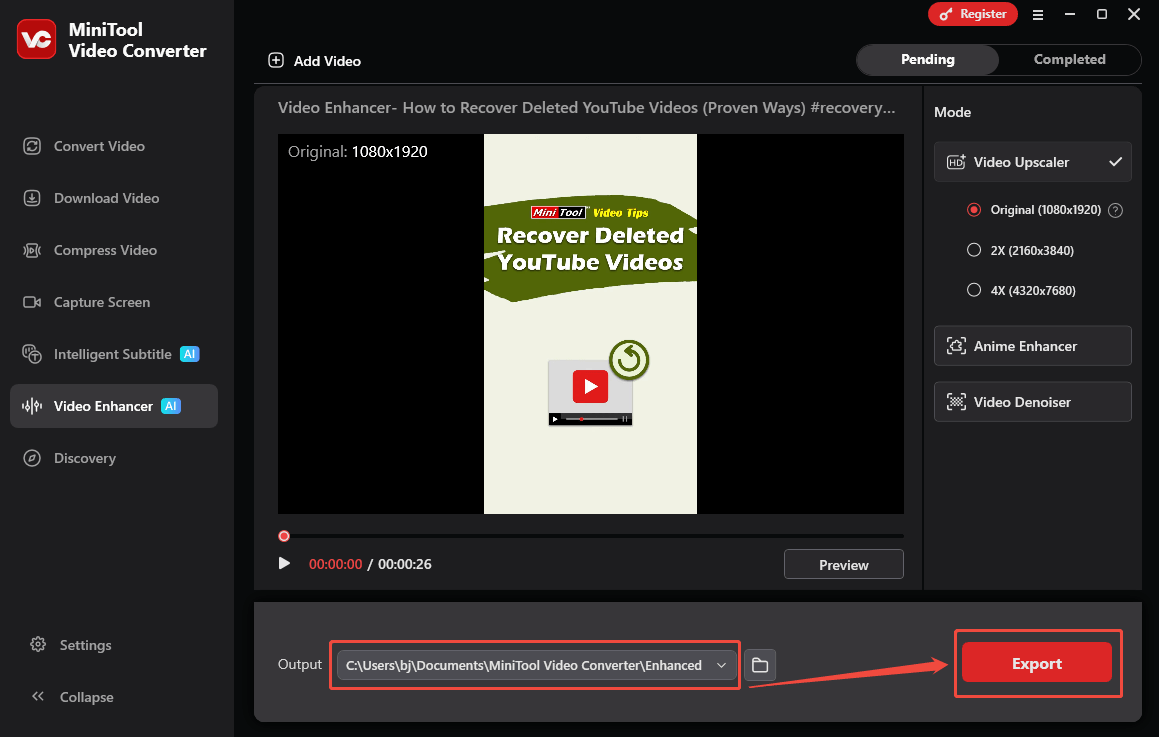The image size is (1159, 737).
Task: Click the HD icon on Video Upscaler
Action: (956, 162)
